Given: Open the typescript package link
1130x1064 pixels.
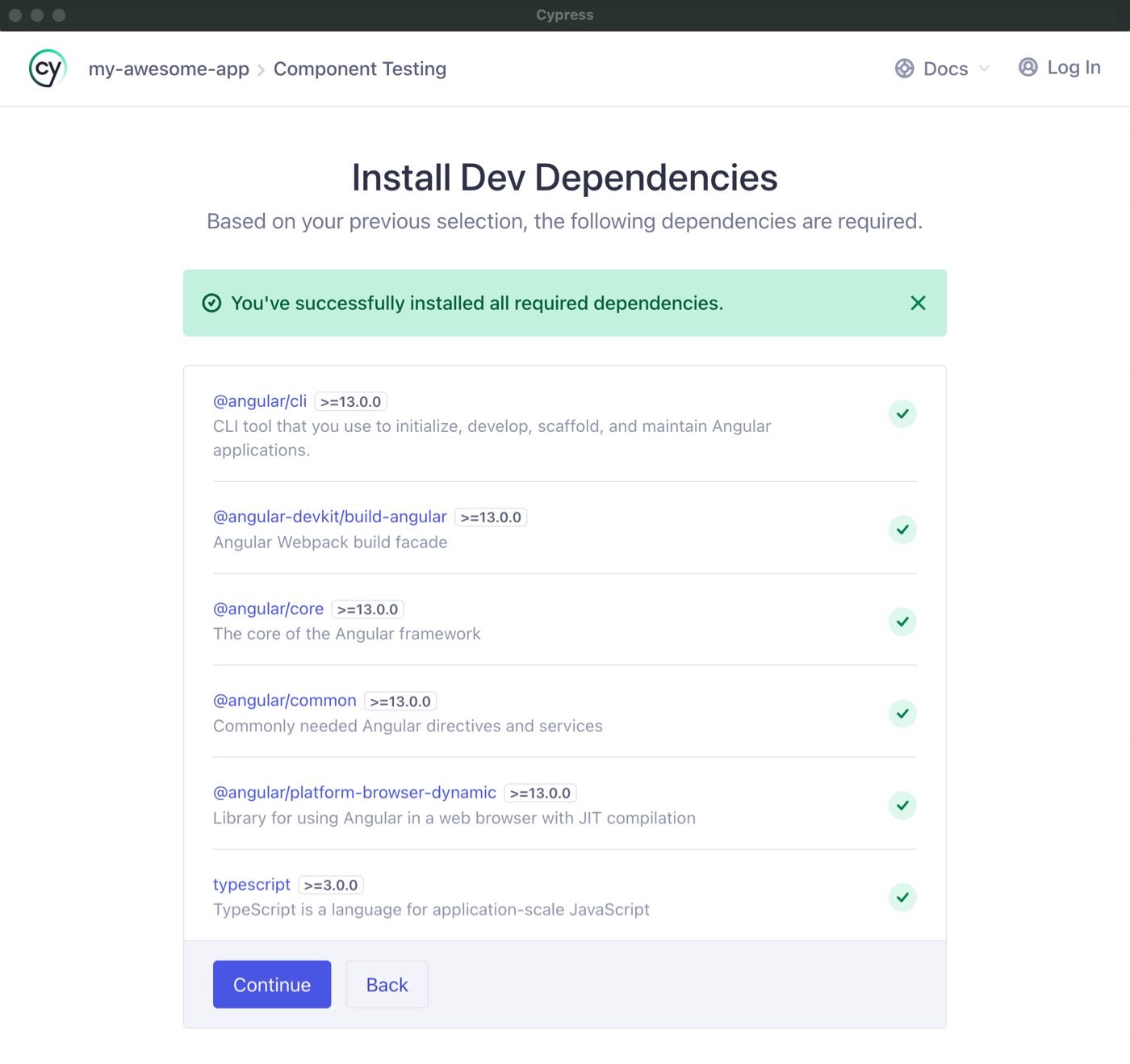Looking at the screenshot, I should click(x=251, y=884).
